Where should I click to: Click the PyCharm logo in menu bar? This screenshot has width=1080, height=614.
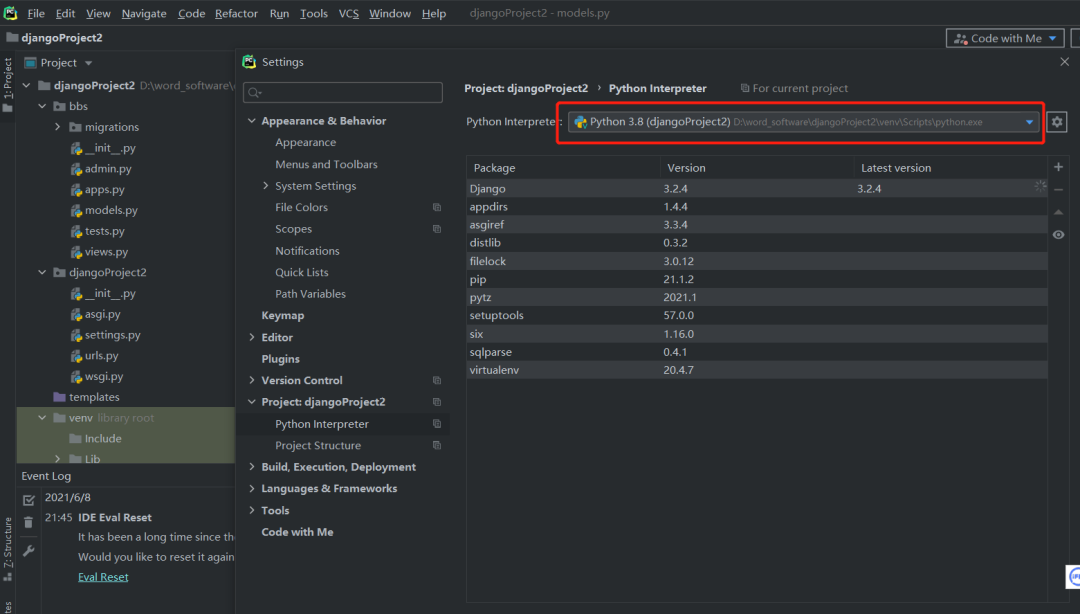pyautogui.click(x=10, y=12)
